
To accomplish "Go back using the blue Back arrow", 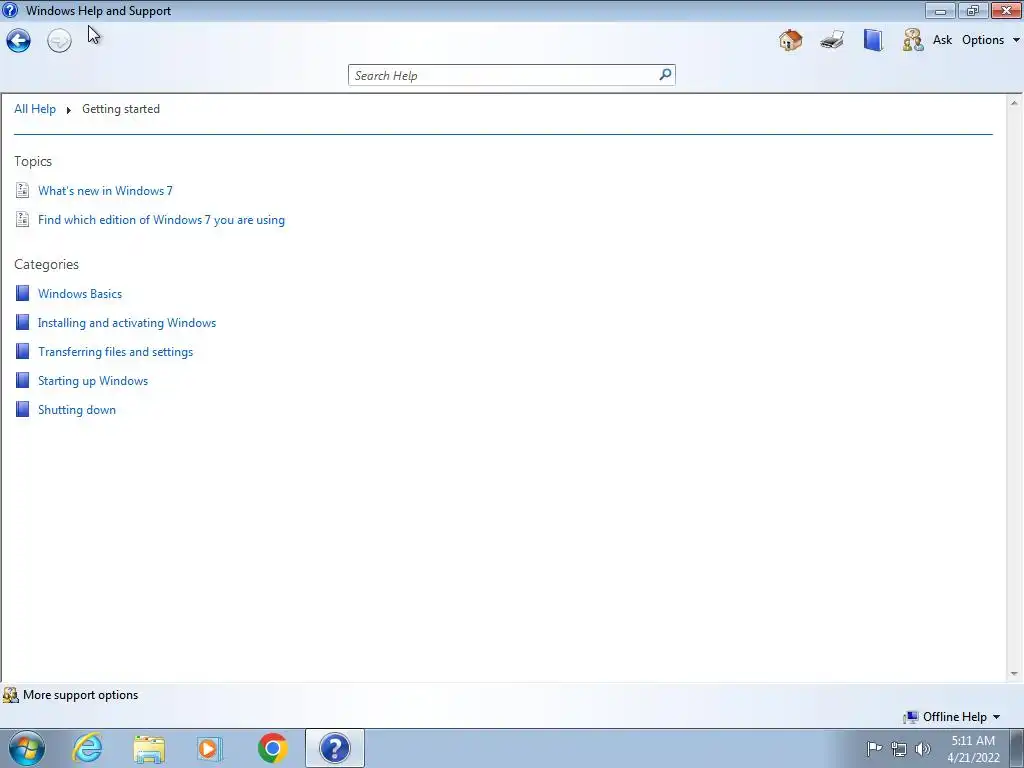I will (x=18, y=41).
